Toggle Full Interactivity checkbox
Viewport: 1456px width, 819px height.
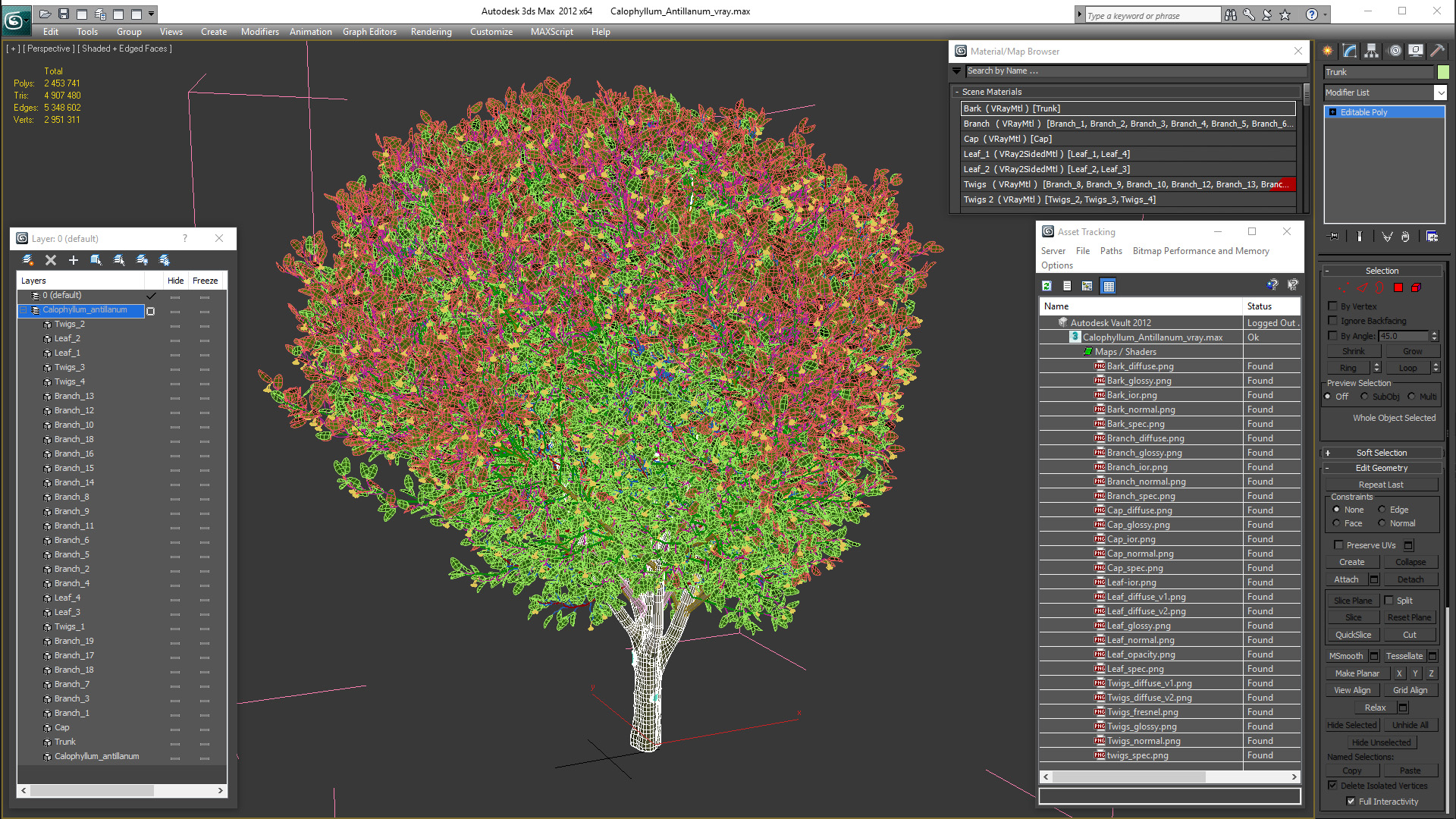1351,801
